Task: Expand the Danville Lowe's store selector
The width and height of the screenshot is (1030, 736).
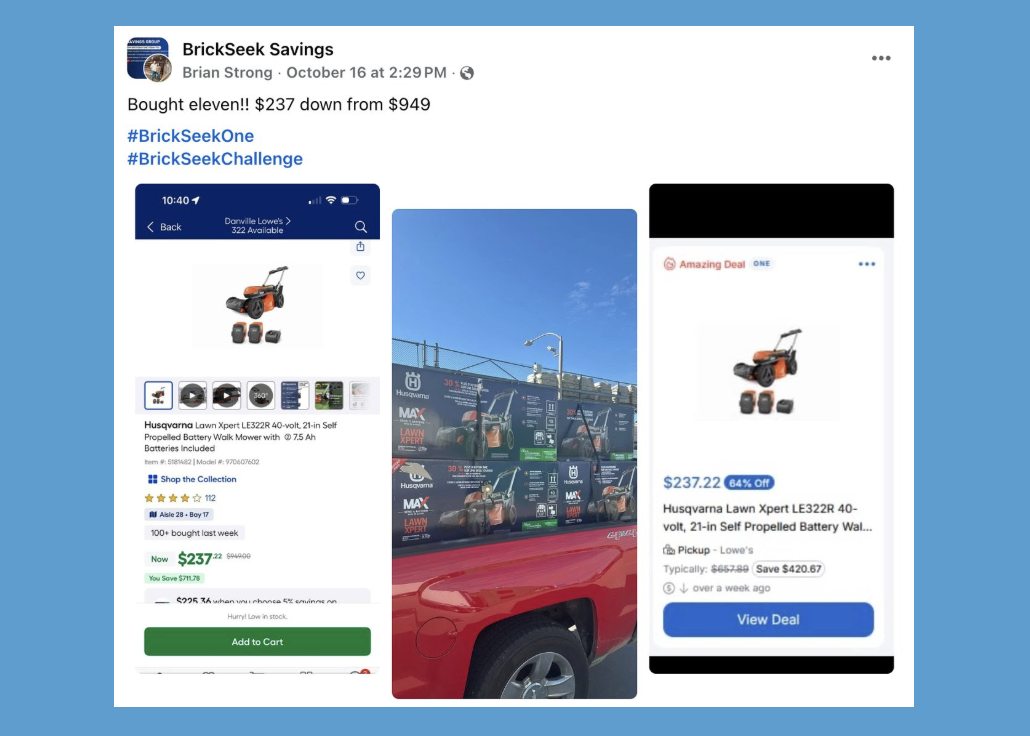Action: pos(257,225)
